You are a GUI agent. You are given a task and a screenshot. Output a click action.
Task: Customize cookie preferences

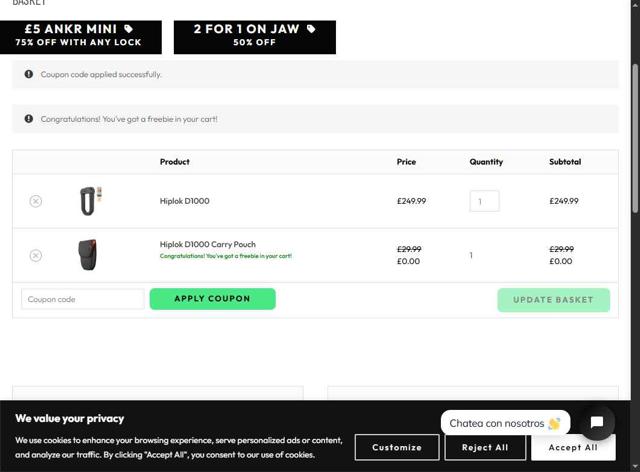point(397,448)
